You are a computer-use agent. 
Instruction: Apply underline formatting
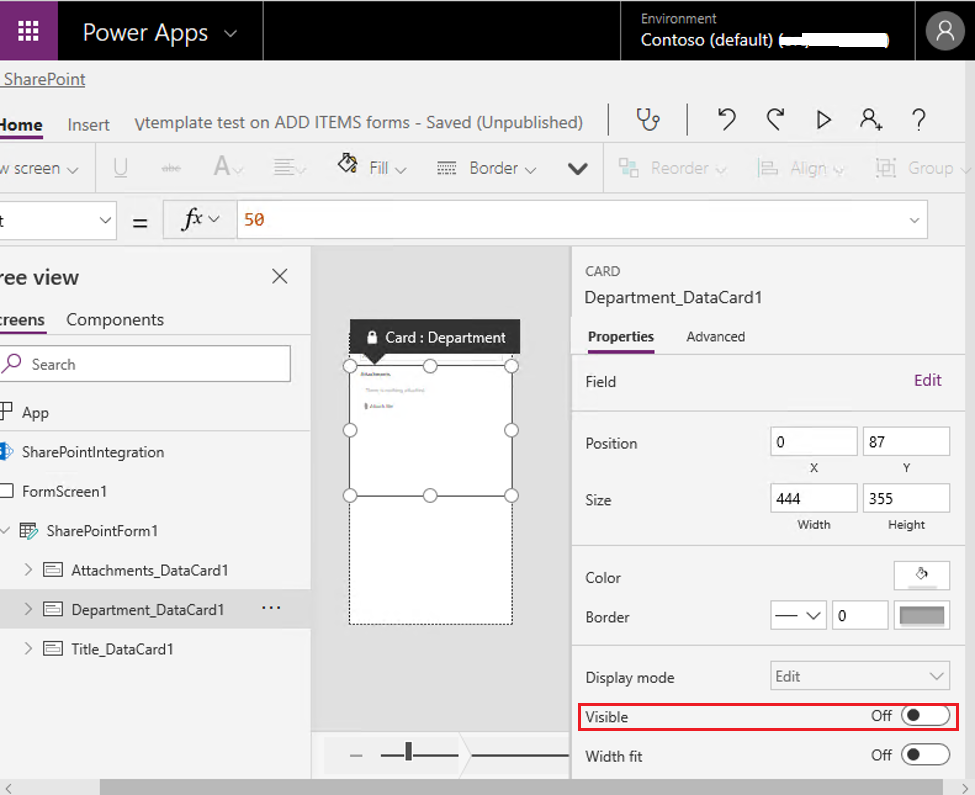coord(121,168)
